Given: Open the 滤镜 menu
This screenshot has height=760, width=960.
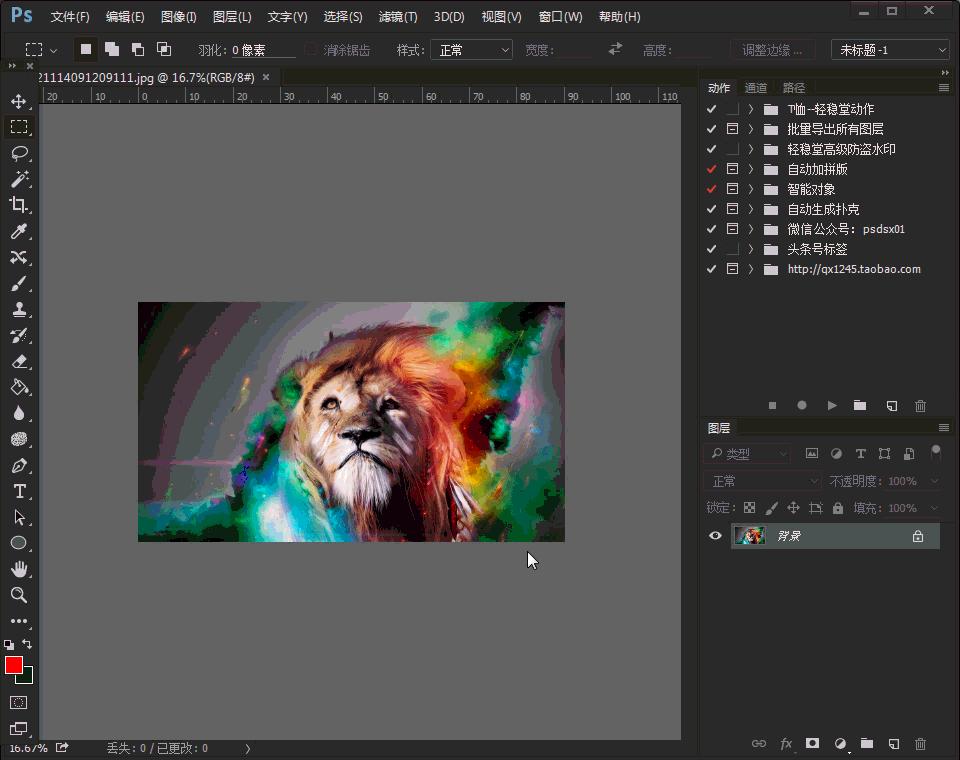Looking at the screenshot, I should (x=397, y=16).
